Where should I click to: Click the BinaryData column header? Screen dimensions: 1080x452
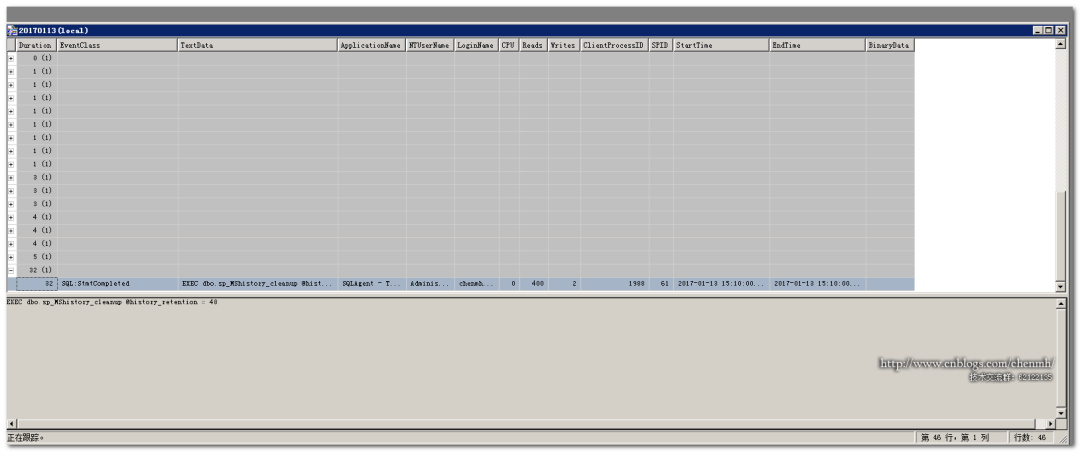[x=890, y=45]
